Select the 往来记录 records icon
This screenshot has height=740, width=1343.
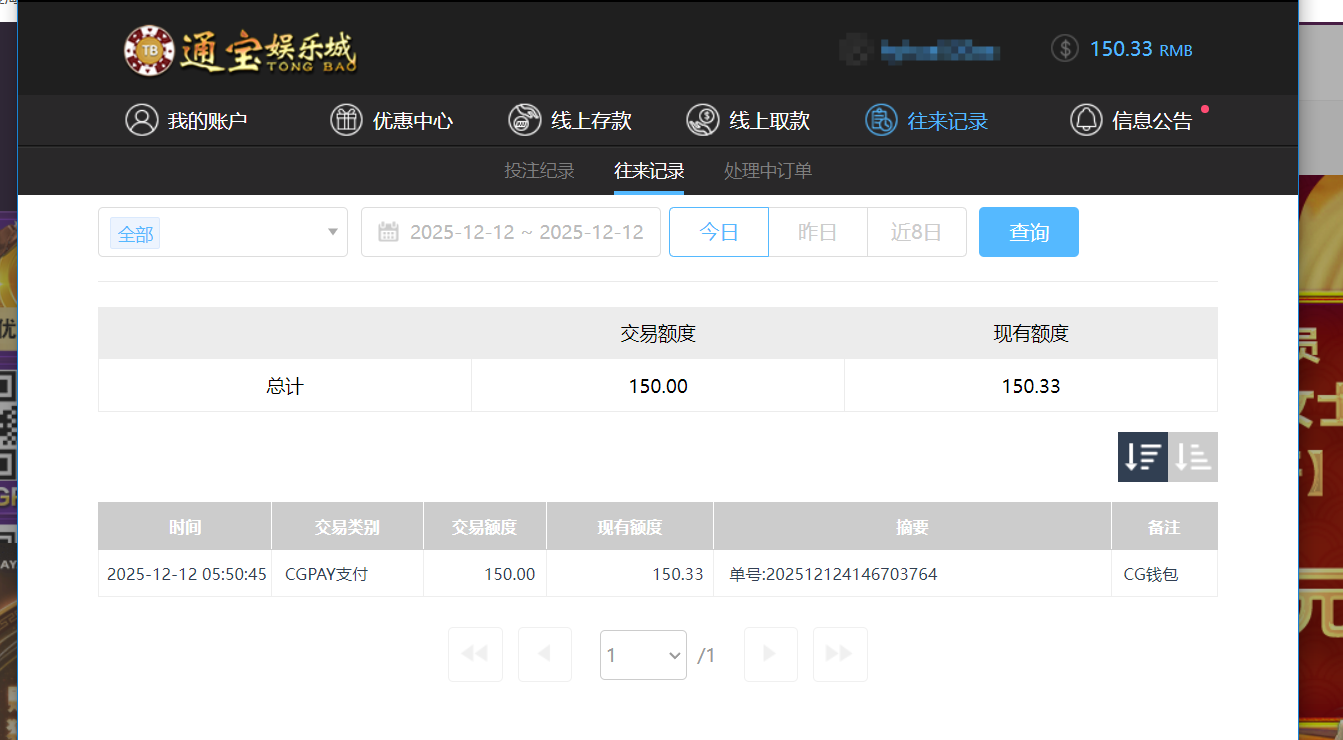click(881, 119)
